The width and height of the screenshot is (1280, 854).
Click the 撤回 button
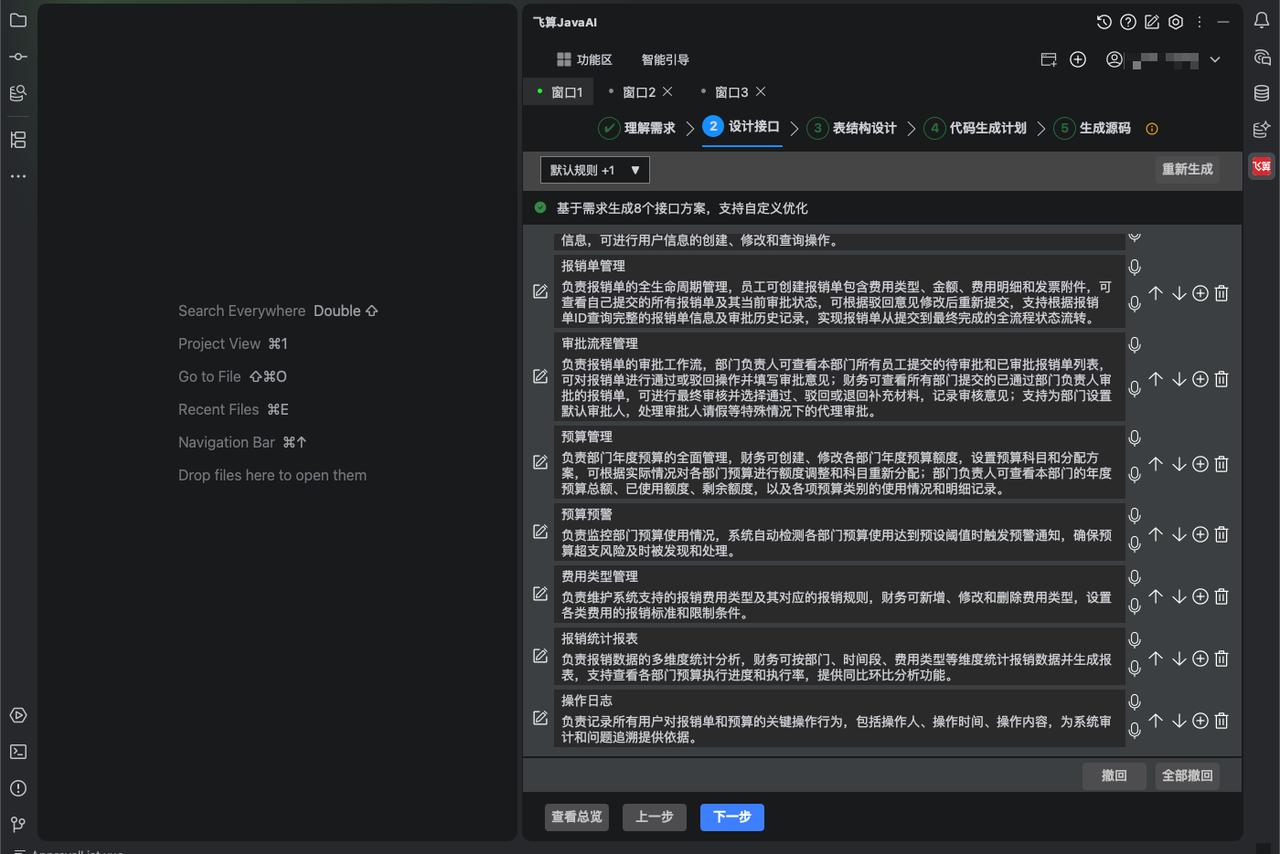1114,776
